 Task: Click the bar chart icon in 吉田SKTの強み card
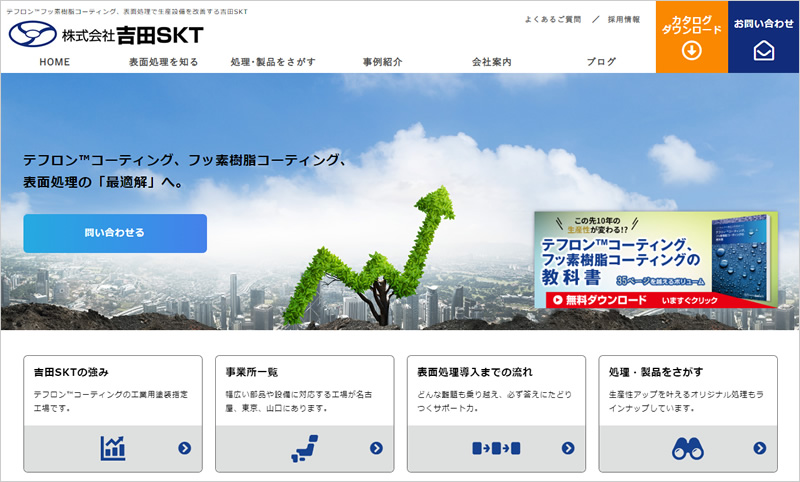click(x=113, y=448)
